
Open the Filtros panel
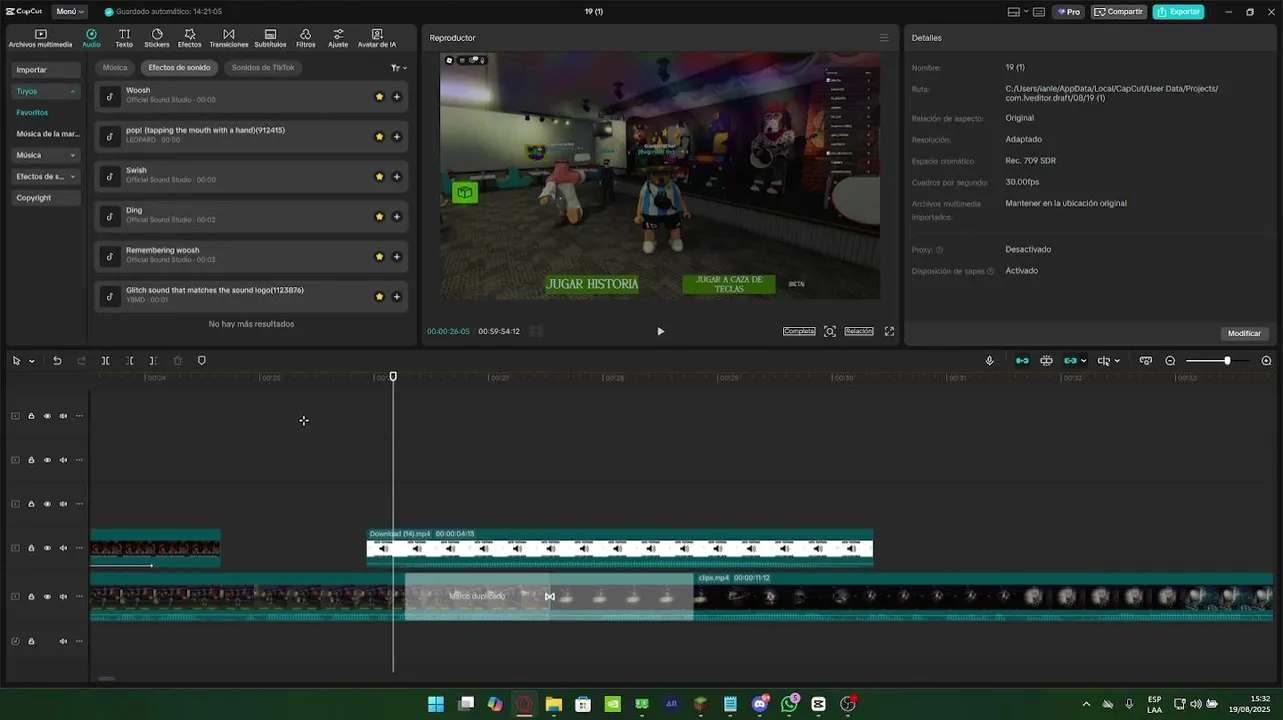[305, 38]
